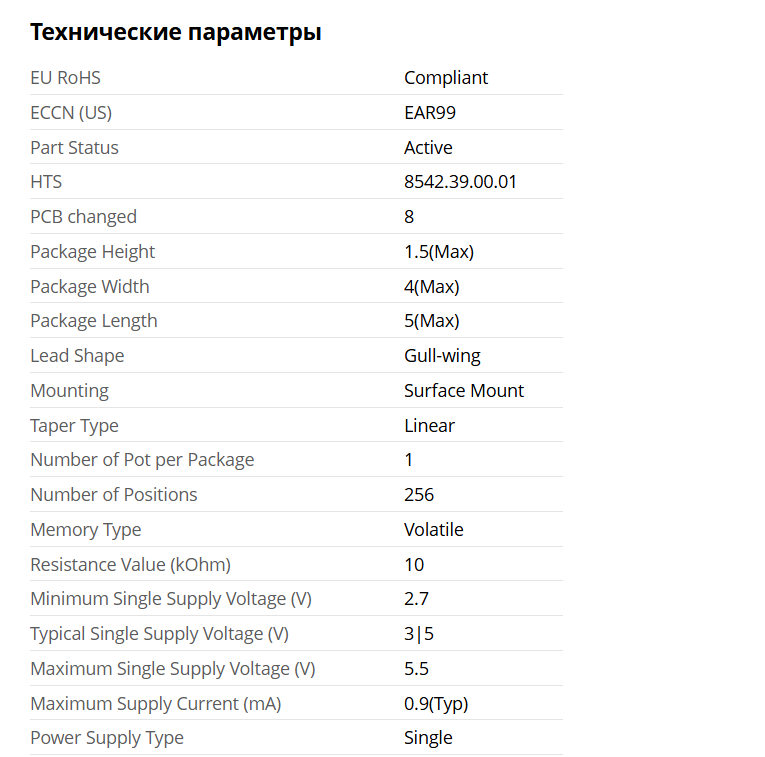Click the Typical Single Supply Voltage value 3|5
This screenshot has height=757, width=765.
pyautogui.click(x=419, y=634)
